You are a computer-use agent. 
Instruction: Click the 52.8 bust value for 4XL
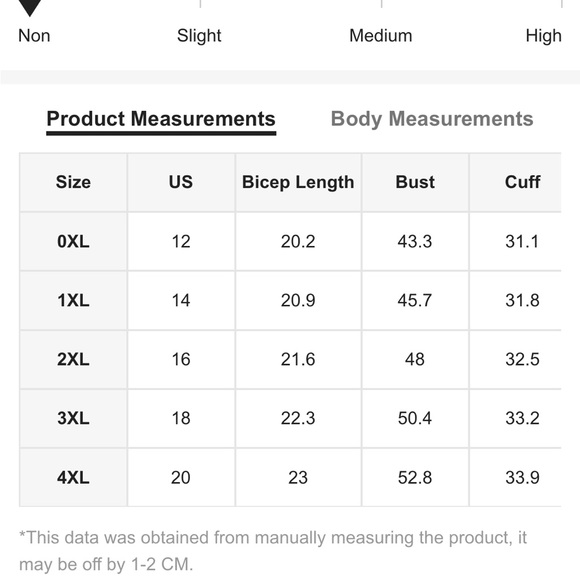(x=415, y=478)
